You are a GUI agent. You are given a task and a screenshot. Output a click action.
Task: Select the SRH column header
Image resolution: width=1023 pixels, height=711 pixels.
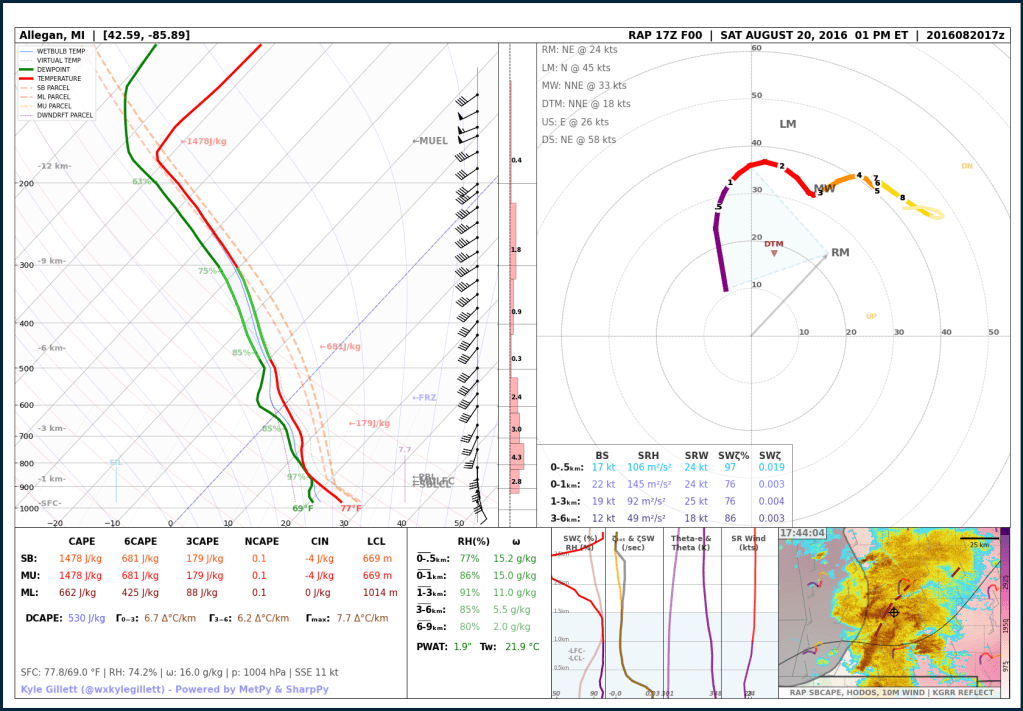[648, 455]
